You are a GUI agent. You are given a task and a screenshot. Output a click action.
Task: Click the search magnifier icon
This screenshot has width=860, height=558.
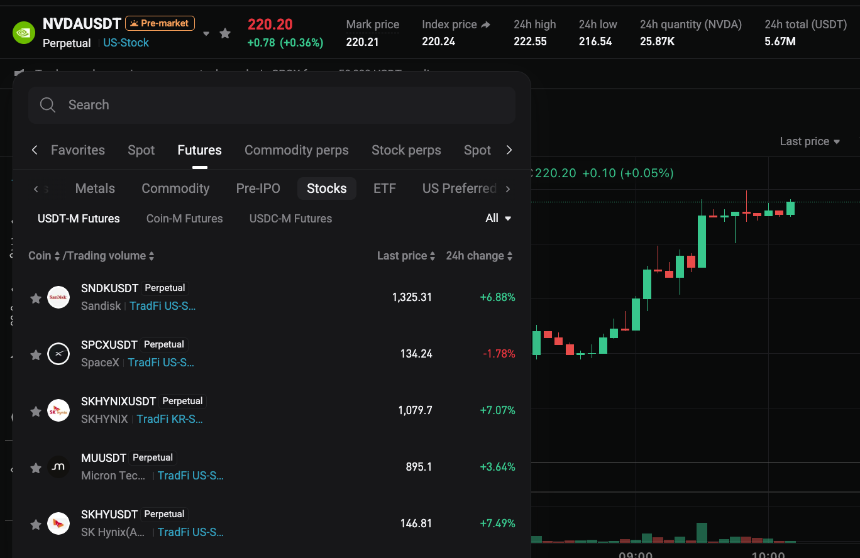pyautogui.click(x=48, y=105)
